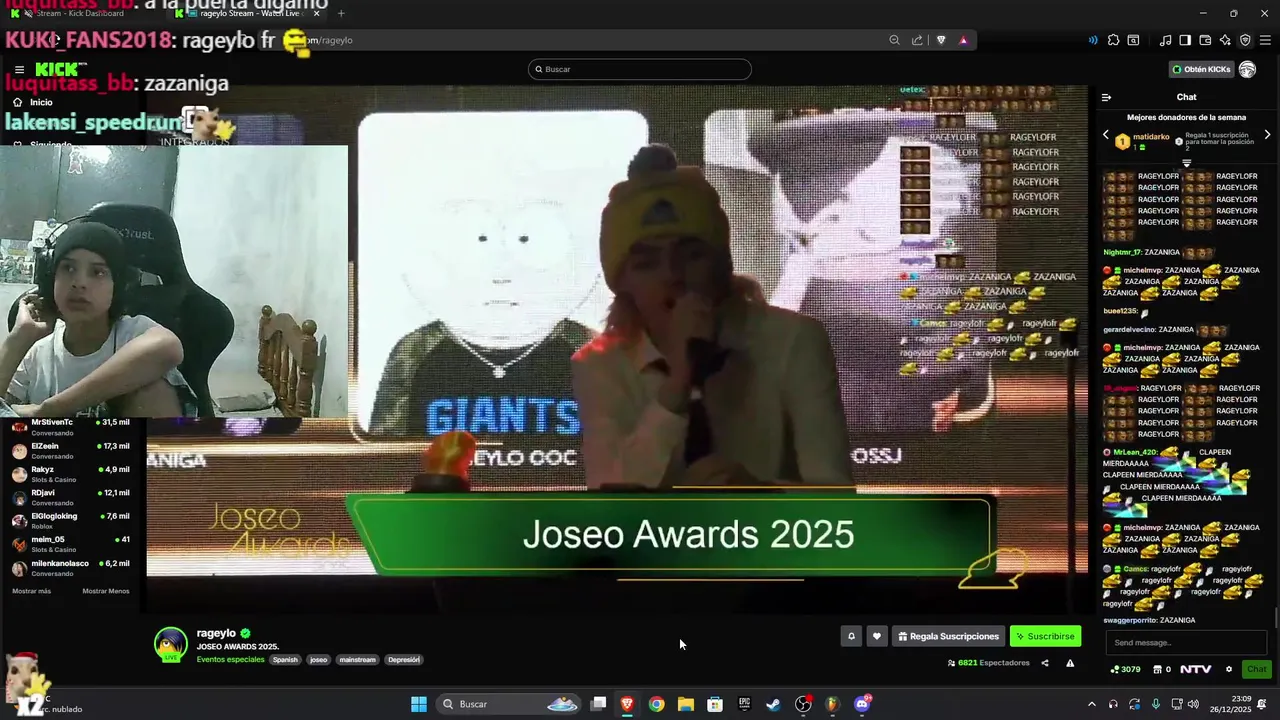Click Mostrar más in sidebar
1280x720 pixels.
pyautogui.click(x=31, y=591)
